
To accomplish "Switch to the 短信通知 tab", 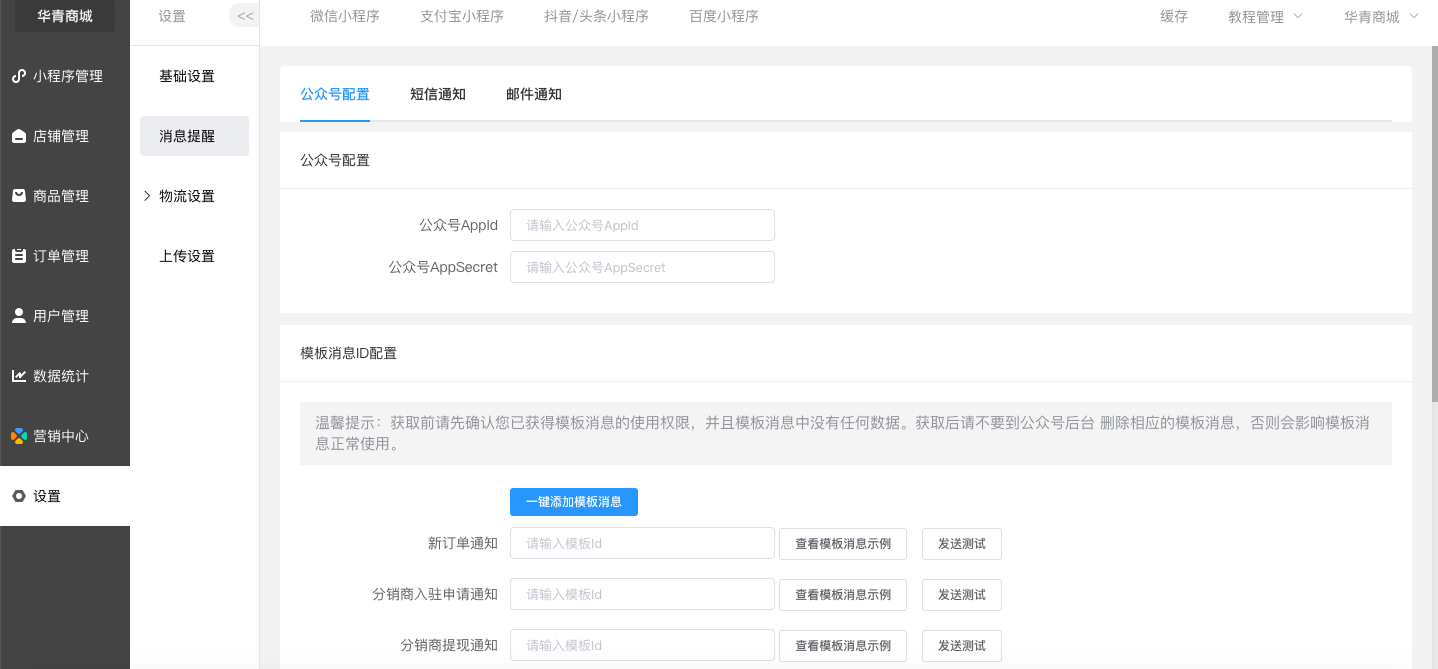I will (x=438, y=94).
